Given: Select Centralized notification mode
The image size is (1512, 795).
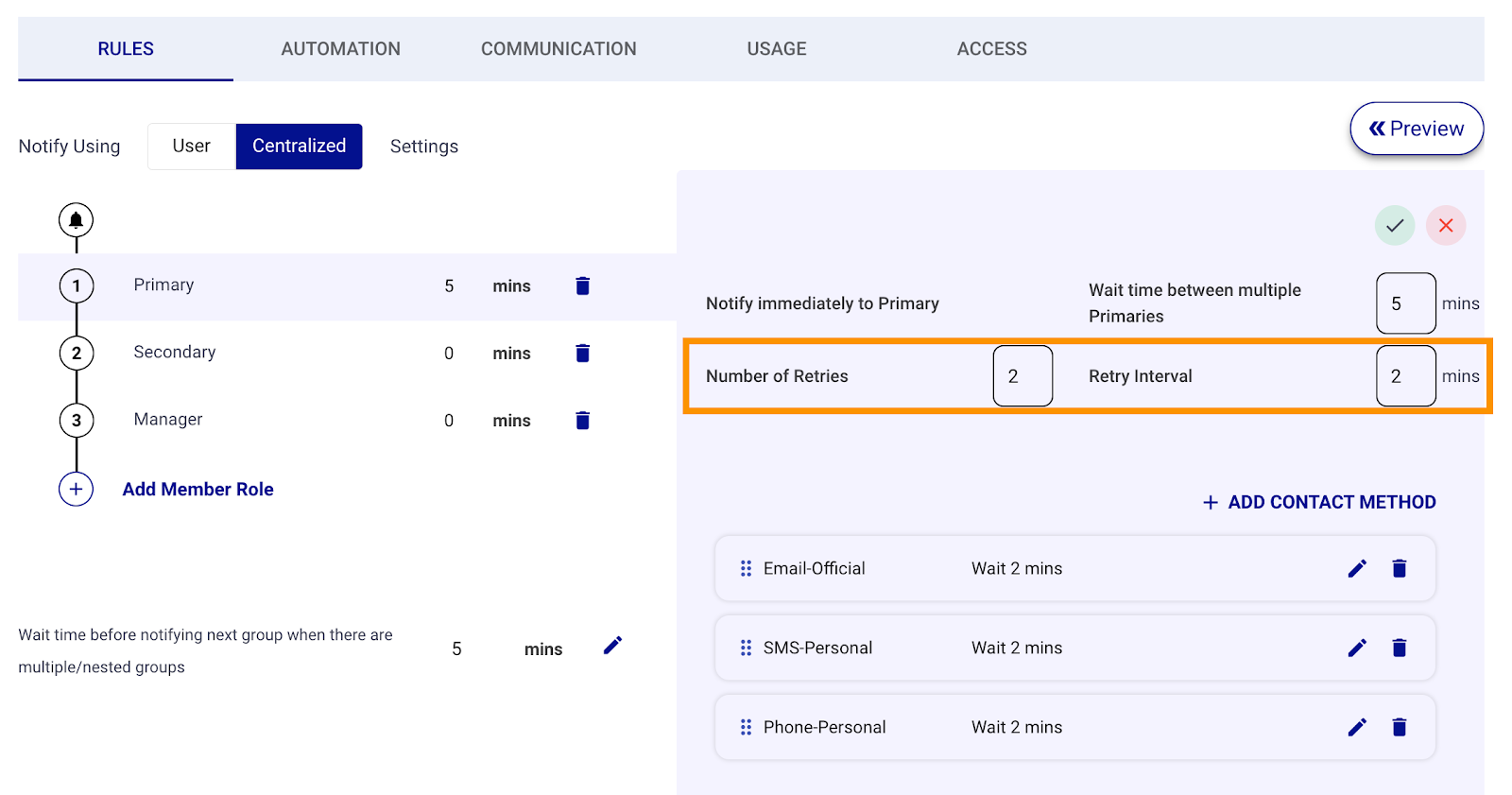Looking at the screenshot, I should tap(299, 147).
